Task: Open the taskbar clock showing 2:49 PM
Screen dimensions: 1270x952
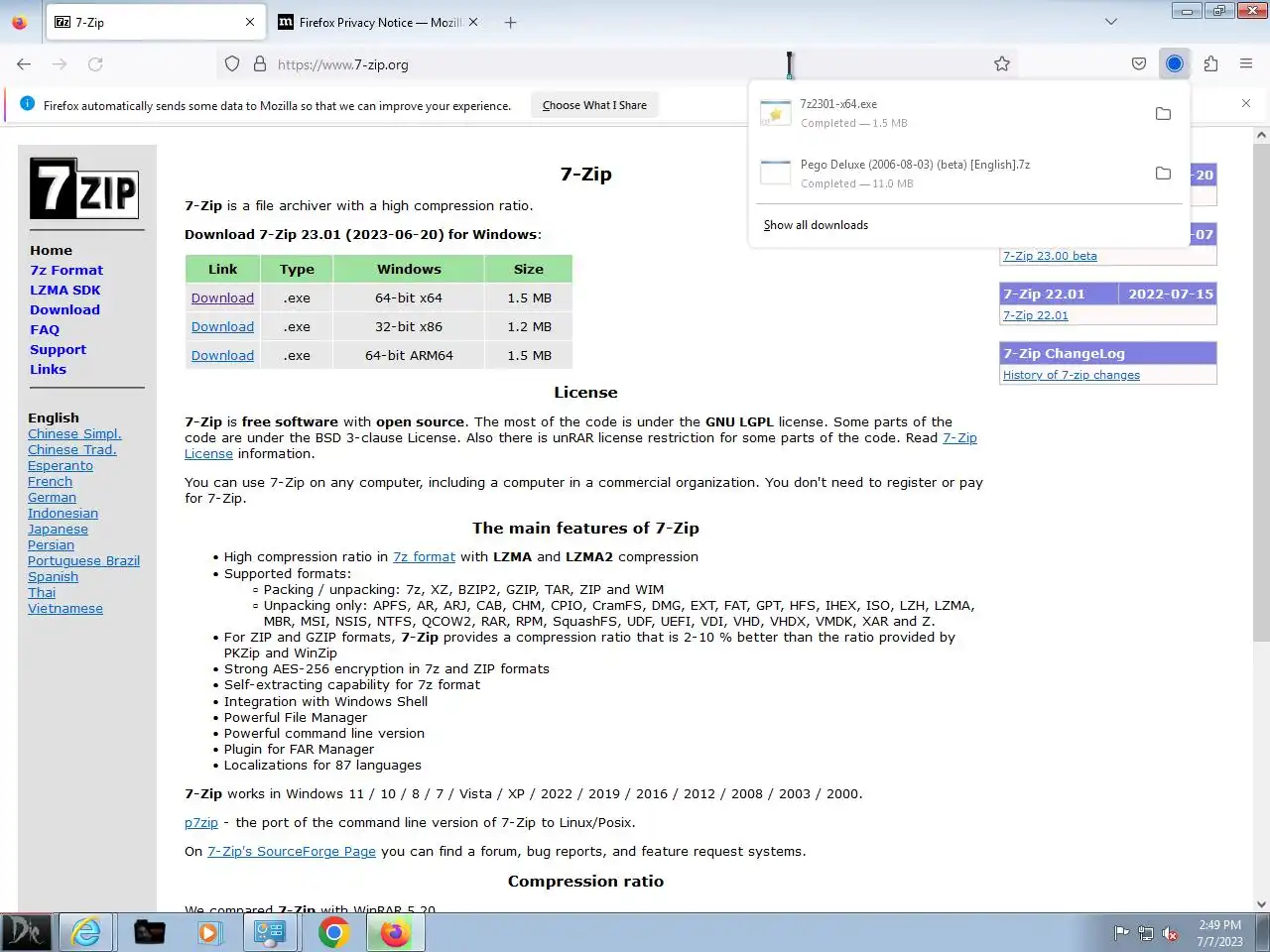Action: [x=1219, y=933]
